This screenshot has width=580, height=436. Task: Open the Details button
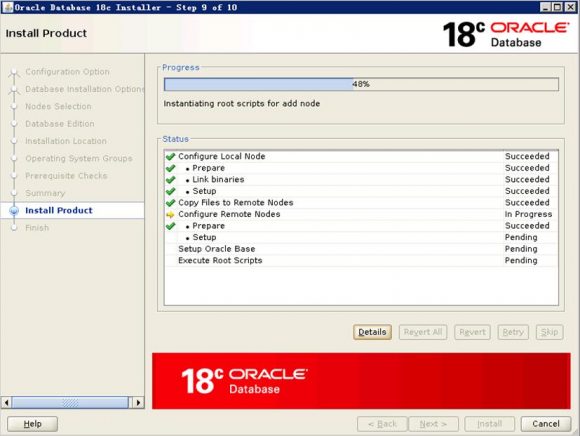coord(372,332)
